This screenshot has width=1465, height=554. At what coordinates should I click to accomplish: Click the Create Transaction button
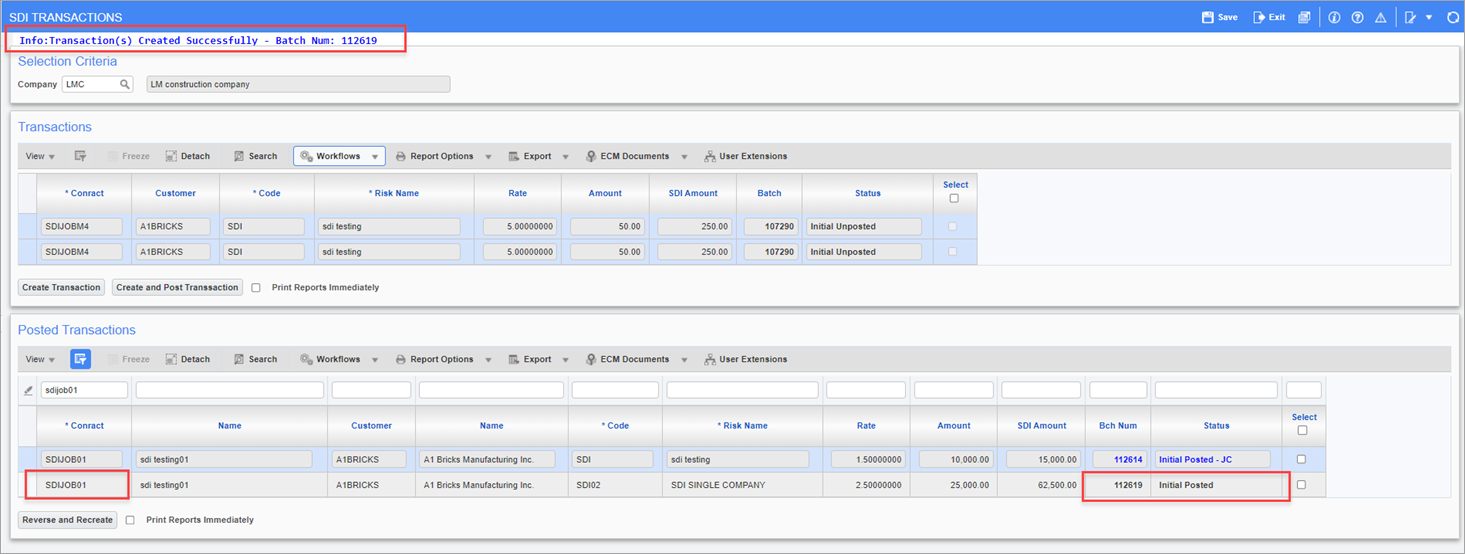tap(61, 288)
